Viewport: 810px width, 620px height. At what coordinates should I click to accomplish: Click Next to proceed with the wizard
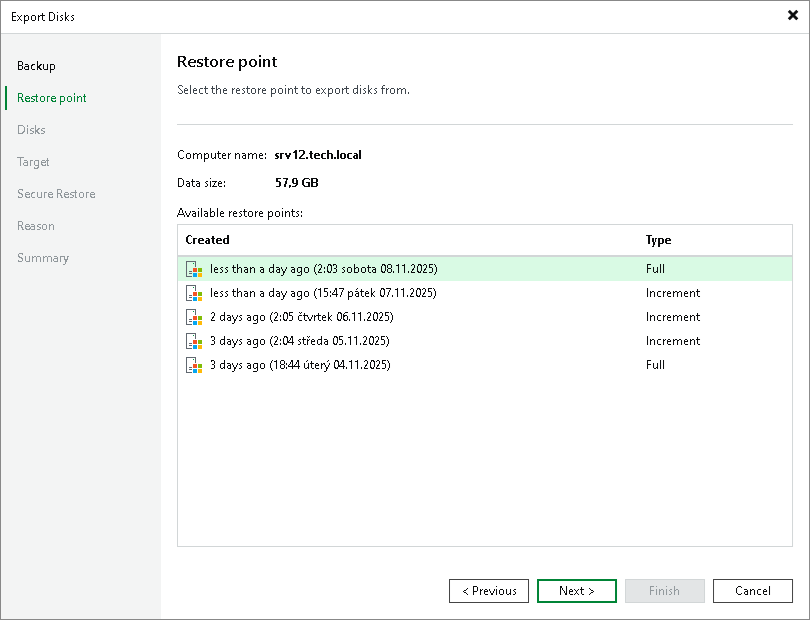pyautogui.click(x=577, y=590)
